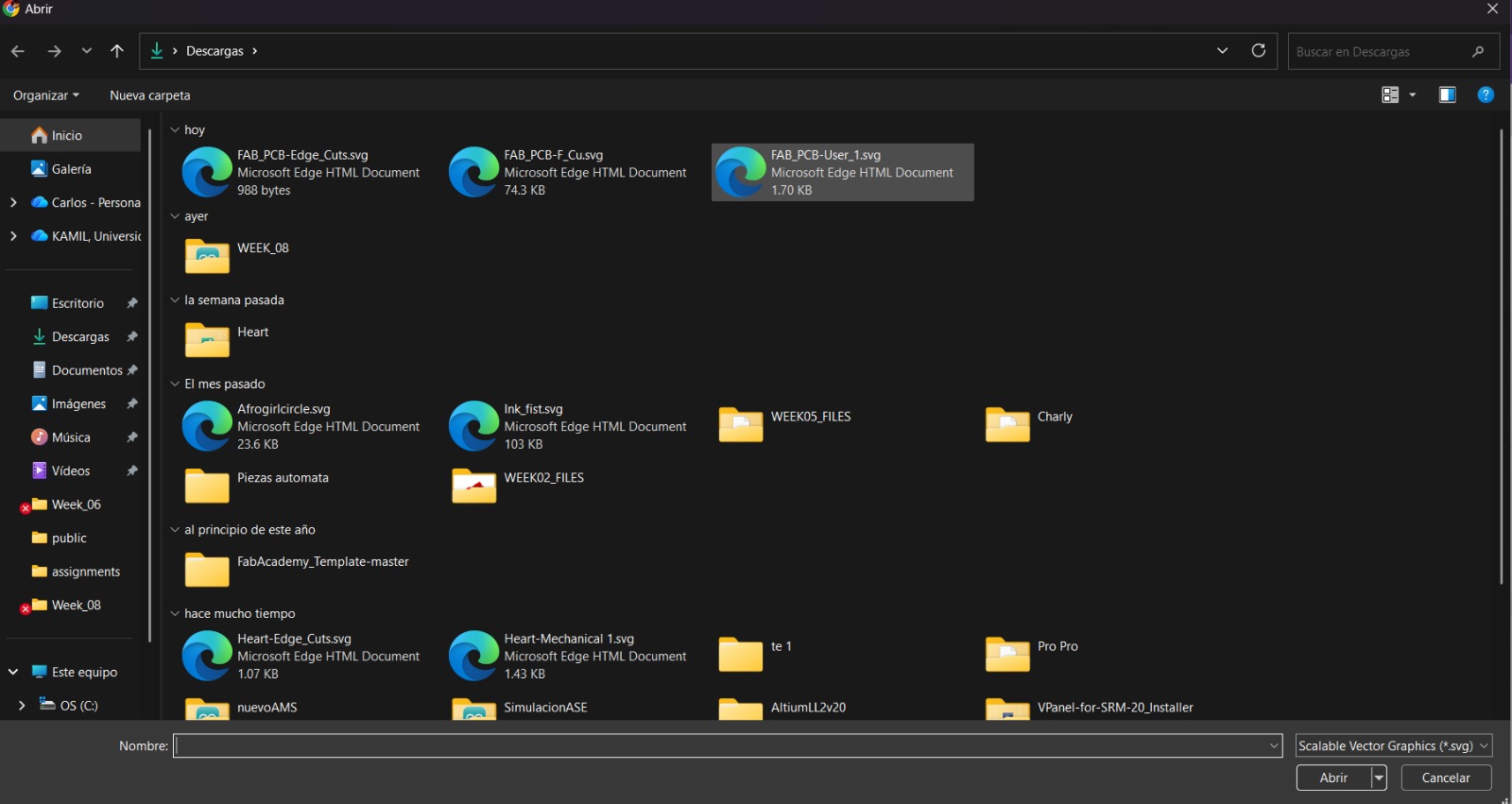The image size is (1512, 804).
Task: Select the WEEK05_FILES folder icon
Action: 741,424
